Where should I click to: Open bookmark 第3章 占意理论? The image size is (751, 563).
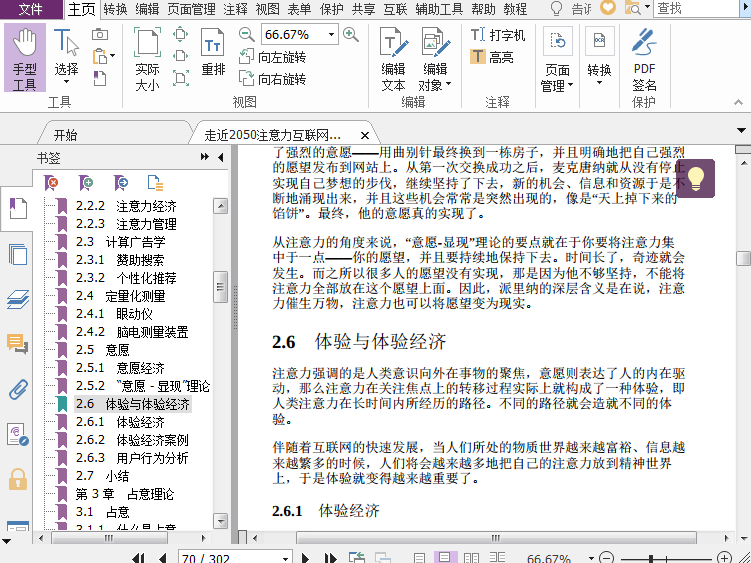pyautogui.click(x=125, y=494)
